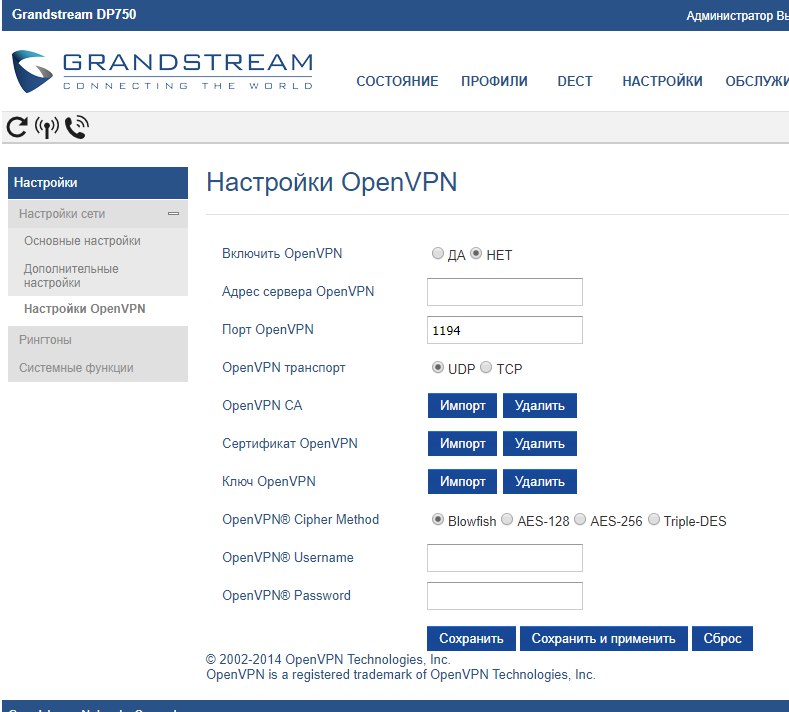This screenshot has height=712, width=789.
Task: Click the Grandstream DP750 title text
Action: point(74,14)
